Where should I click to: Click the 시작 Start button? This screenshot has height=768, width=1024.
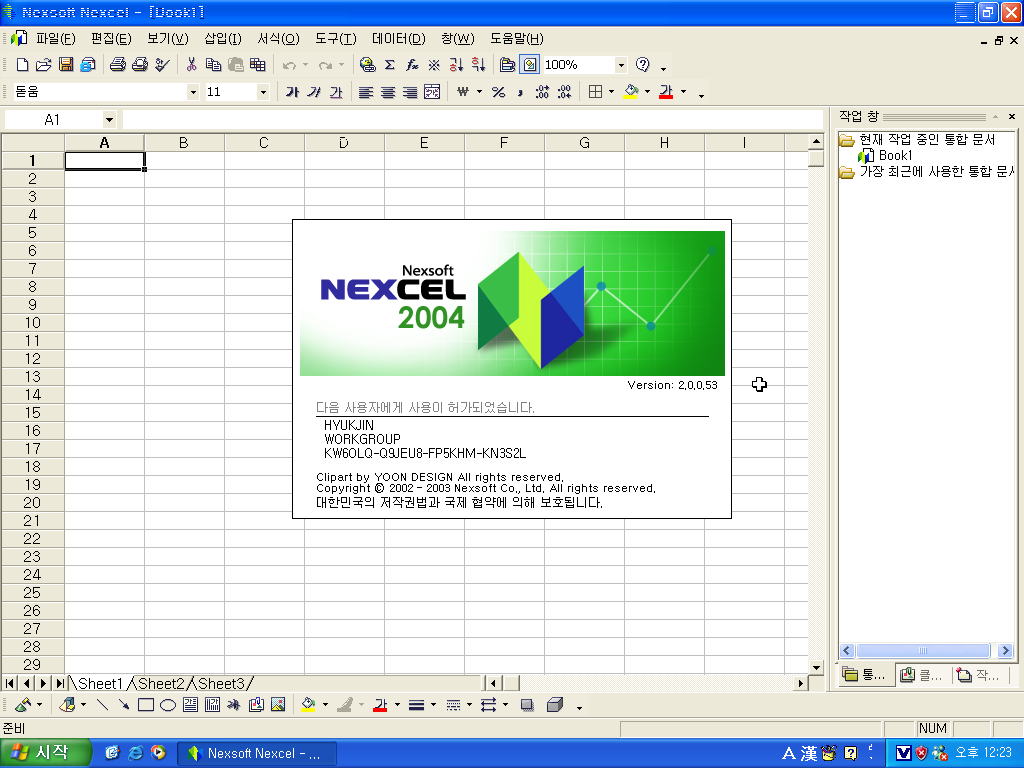(x=44, y=753)
